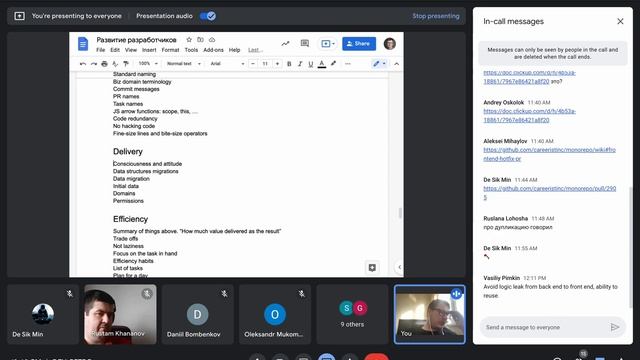Apply bold formatting
This screenshot has width=640, height=360.
coord(289,64)
